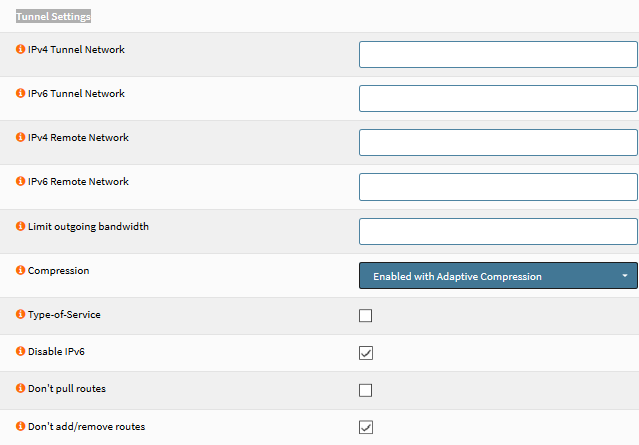
Task: Click info icon beside Don't pull routes
Action: 21,388
